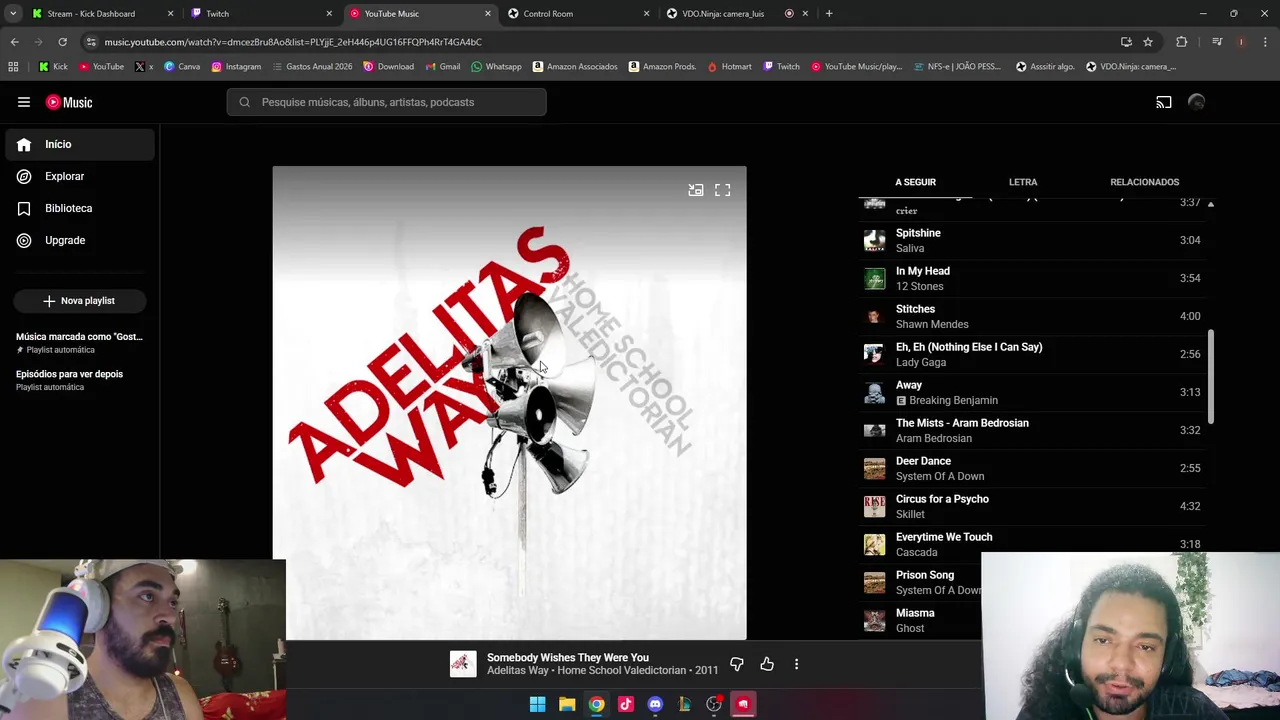Click the song search field
The image size is (1280, 720).
(x=387, y=102)
